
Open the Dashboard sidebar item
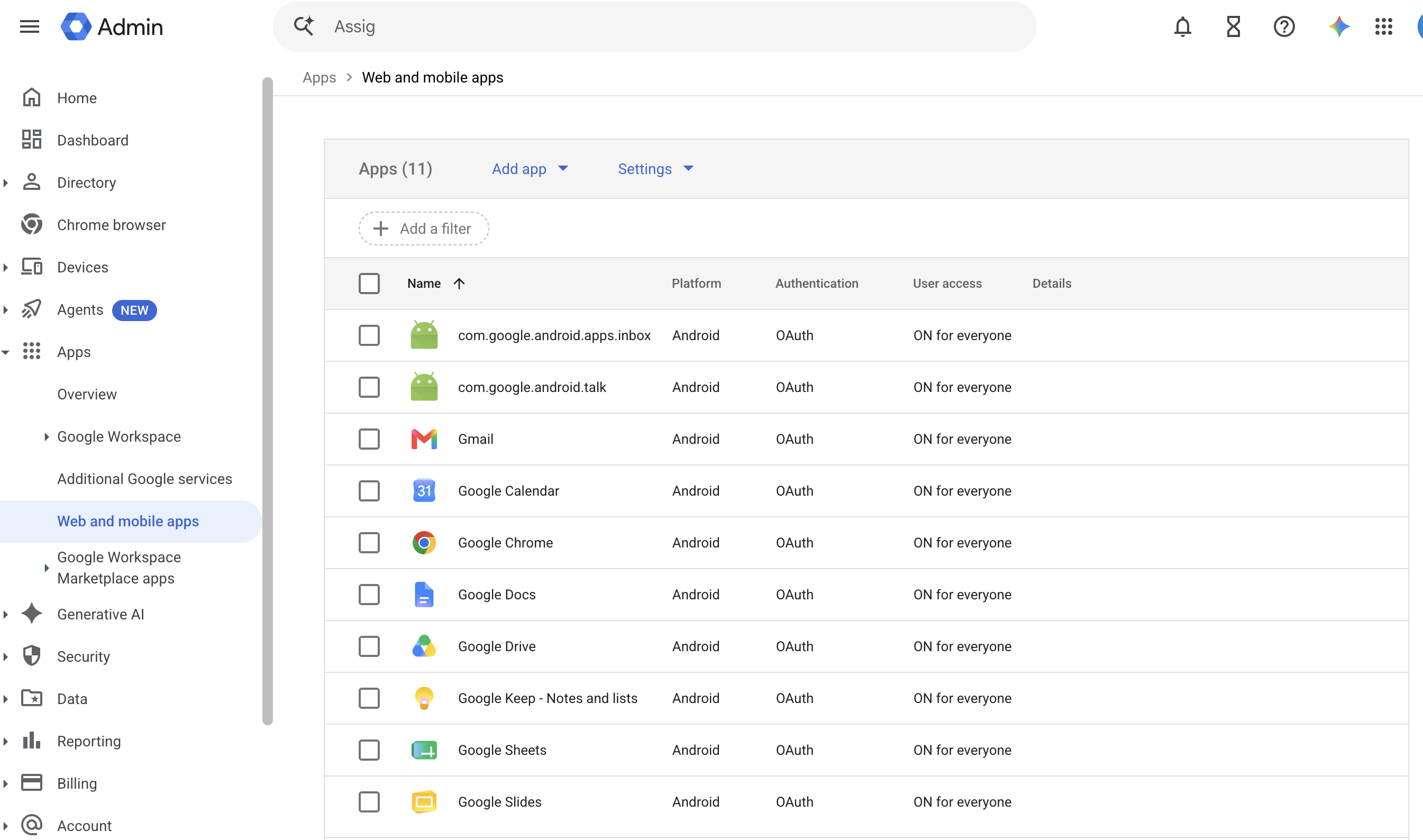93,140
